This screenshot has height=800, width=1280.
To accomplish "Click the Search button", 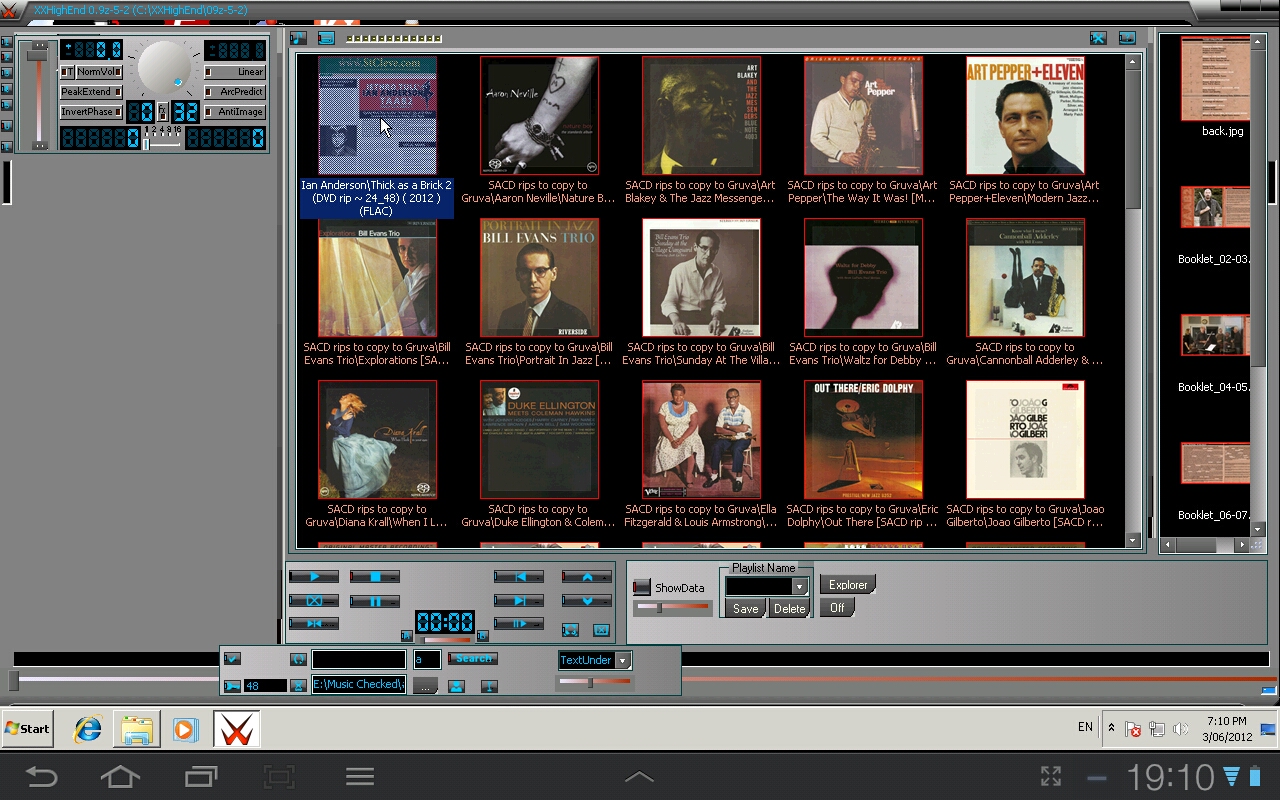I will [x=473, y=659].
